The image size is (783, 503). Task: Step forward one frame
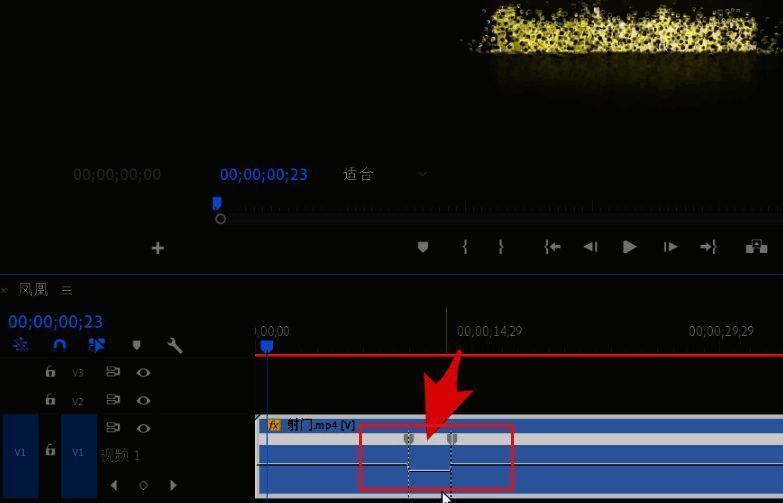coord(670,247)
